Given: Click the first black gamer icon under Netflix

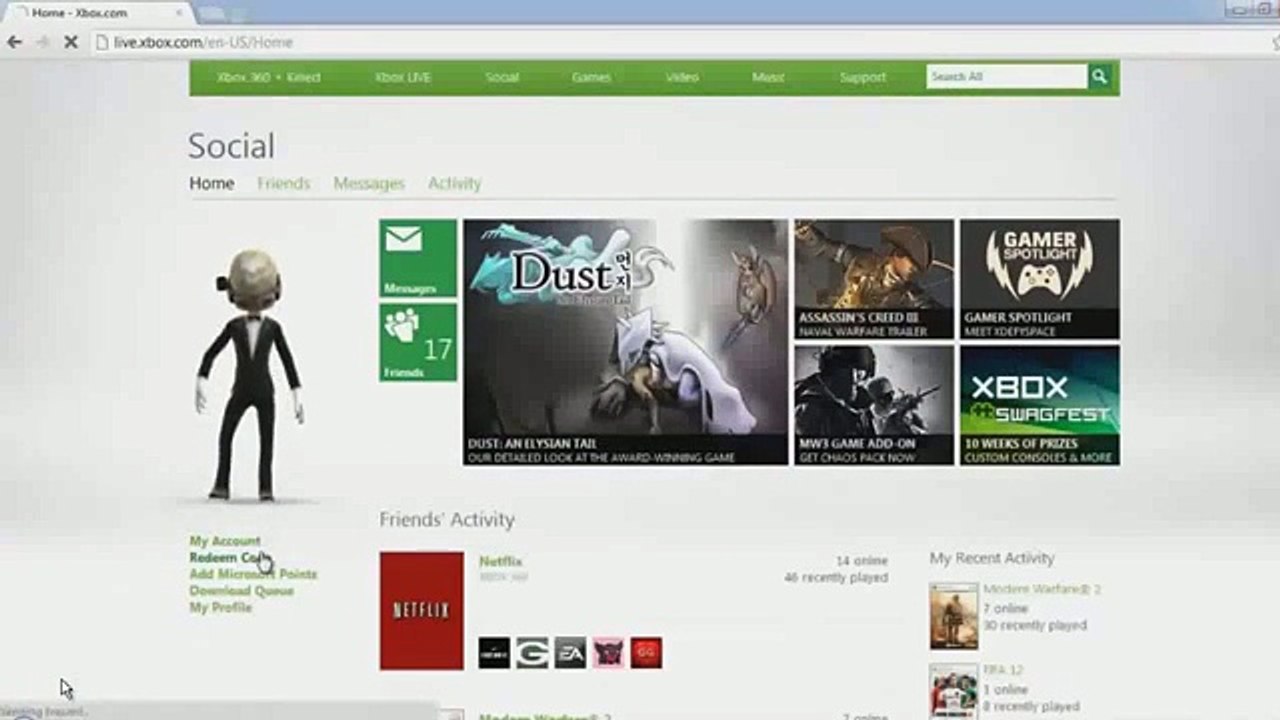Looking at the screenshot, I should tap(494, 653).
